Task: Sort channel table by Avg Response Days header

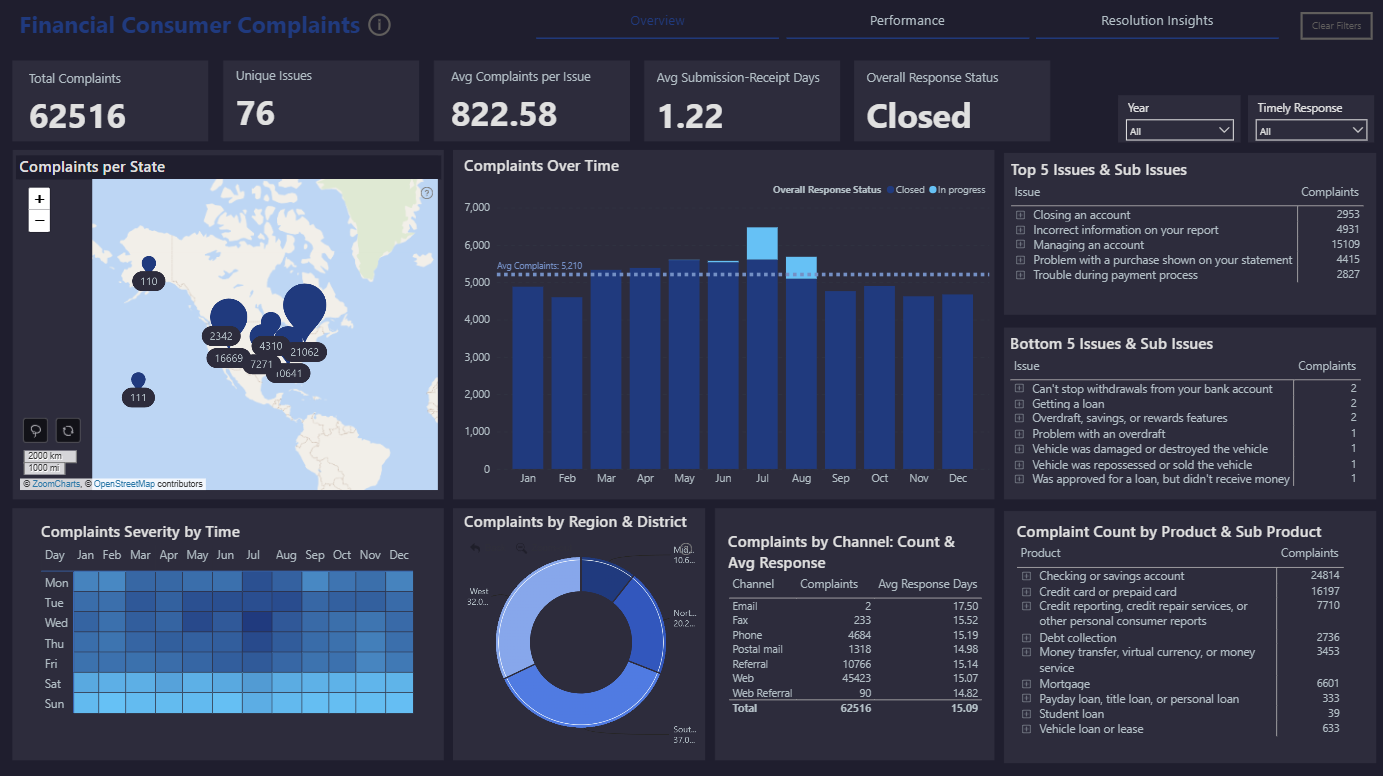Action: [927, 584]
